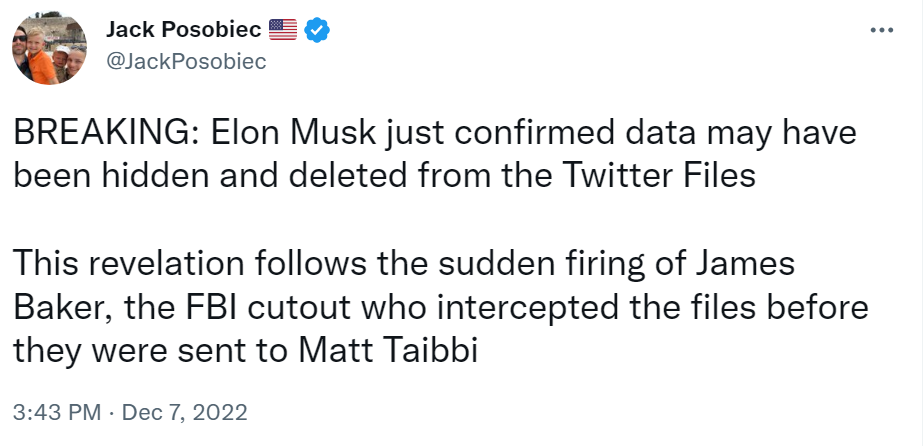923x446 pixels.
Task: Click the US flag emoji beside name
Action: 283,32
